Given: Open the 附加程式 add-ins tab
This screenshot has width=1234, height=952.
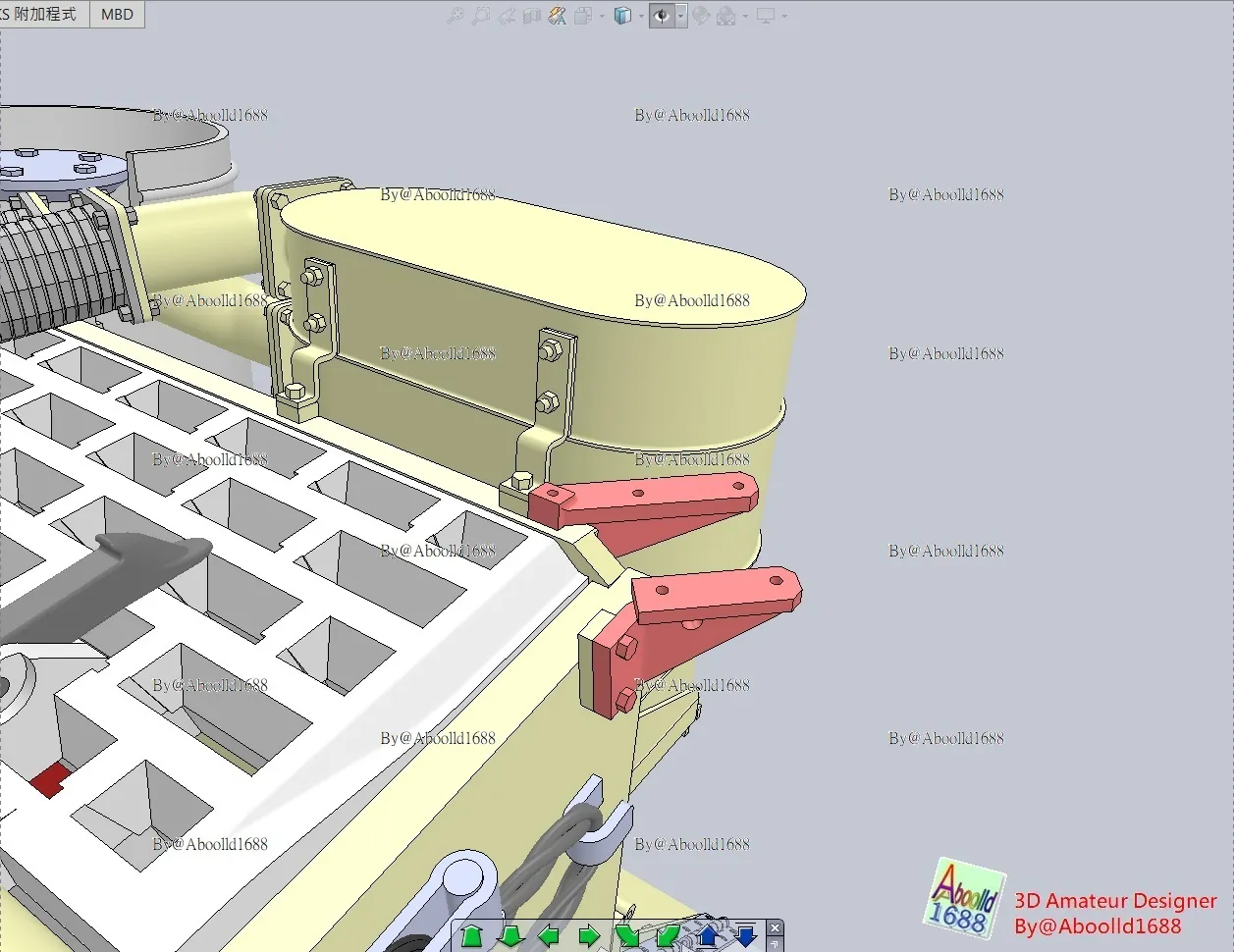Looking at the screenshot, I should pos(43,15).
